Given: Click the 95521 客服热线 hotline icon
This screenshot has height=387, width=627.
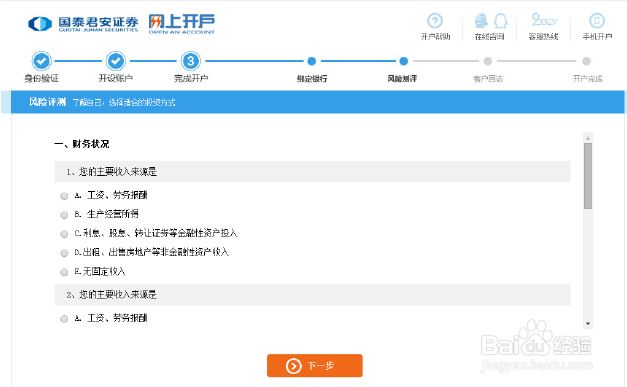Looking at the screenshot, I should pyautogui.click(x=544, y=20).
